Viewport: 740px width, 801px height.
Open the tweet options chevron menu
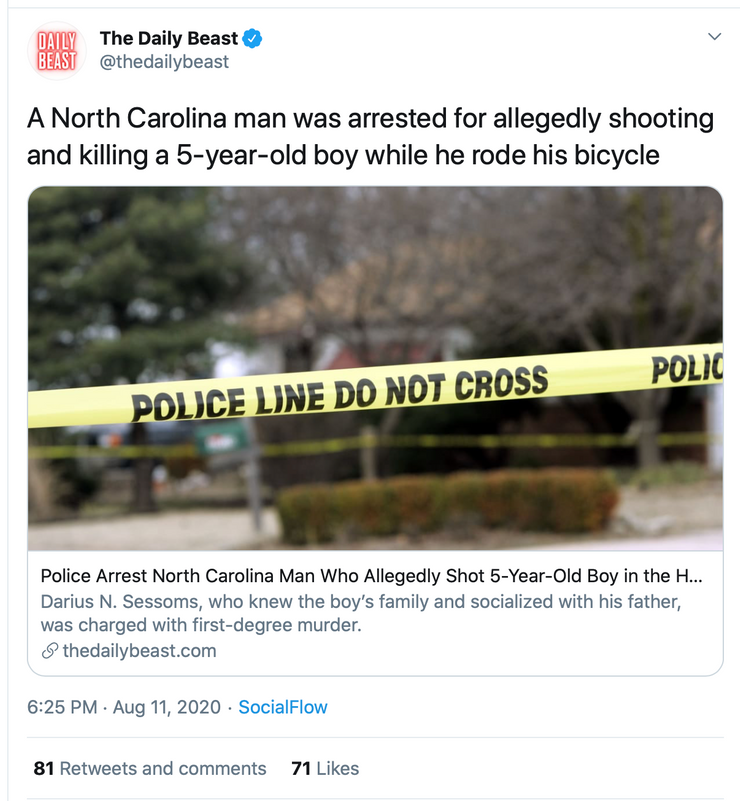click(x=714, y=37)
